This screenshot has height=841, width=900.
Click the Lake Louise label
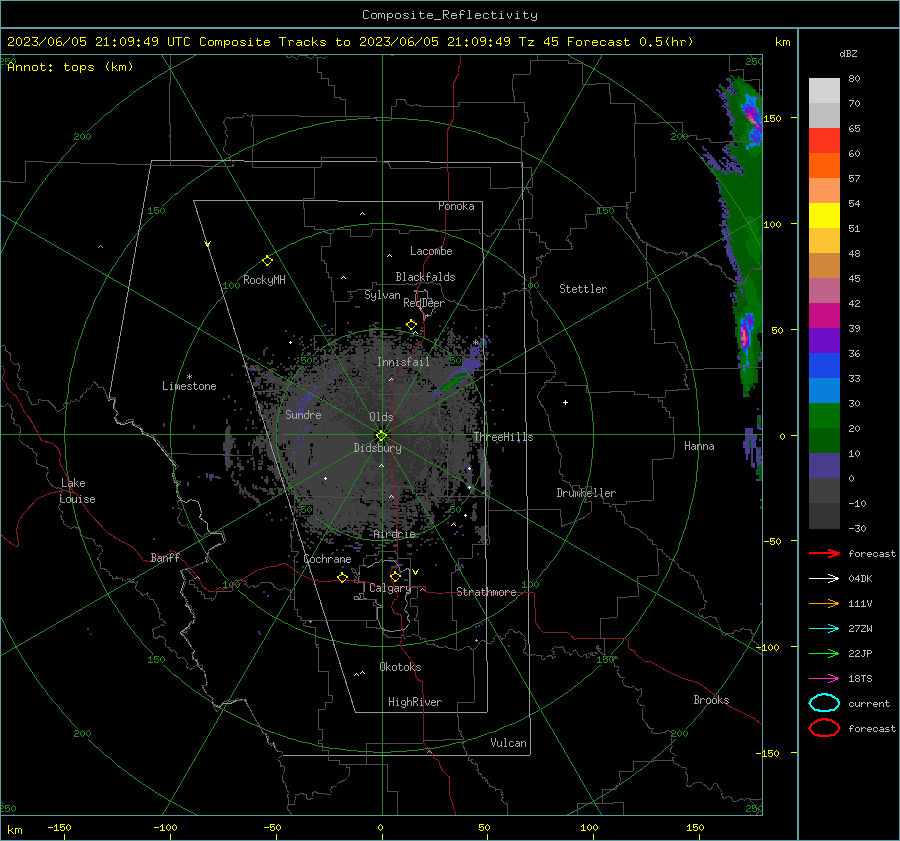coord(78,491)
